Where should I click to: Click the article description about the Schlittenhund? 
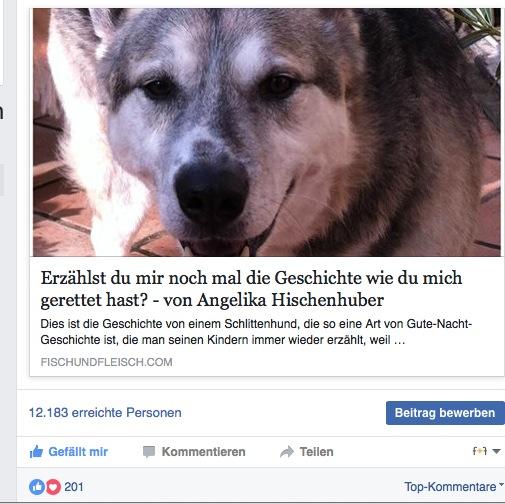[x=256, y=332]
